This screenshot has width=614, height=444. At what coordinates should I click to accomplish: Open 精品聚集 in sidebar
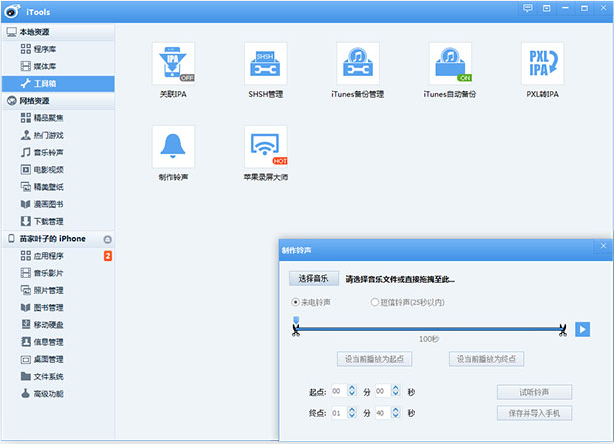58,118
